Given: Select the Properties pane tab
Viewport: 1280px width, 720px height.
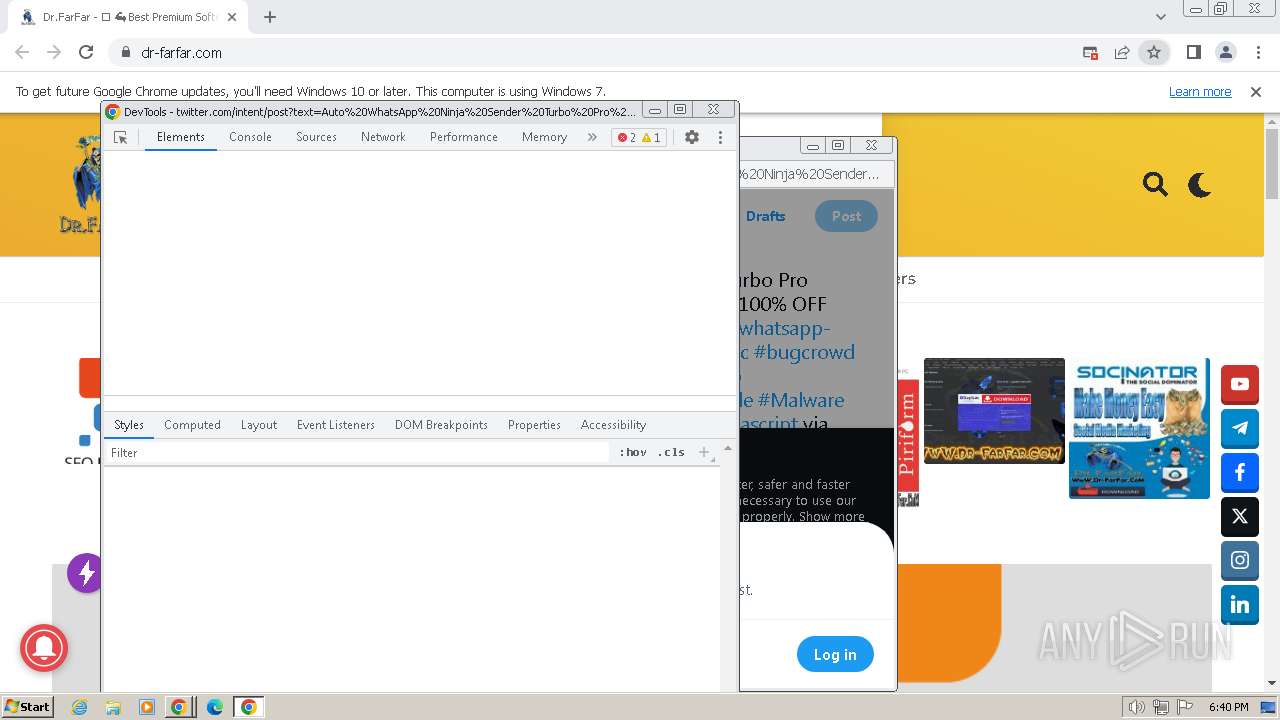Looking at the screenshot, I should tap(534, 425).
